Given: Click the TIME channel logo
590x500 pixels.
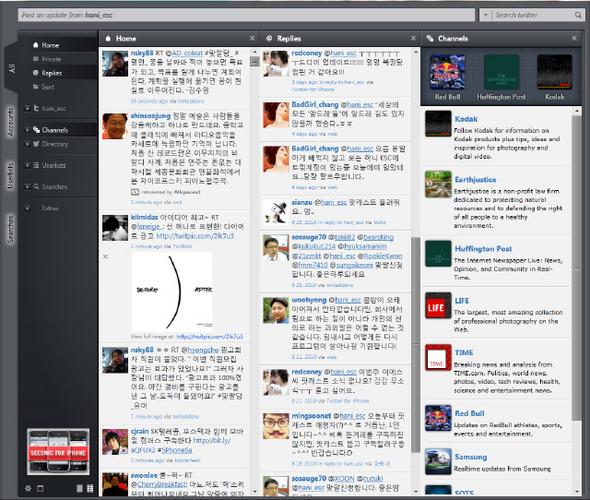Looking at the screenshot, I should [438, 357].
